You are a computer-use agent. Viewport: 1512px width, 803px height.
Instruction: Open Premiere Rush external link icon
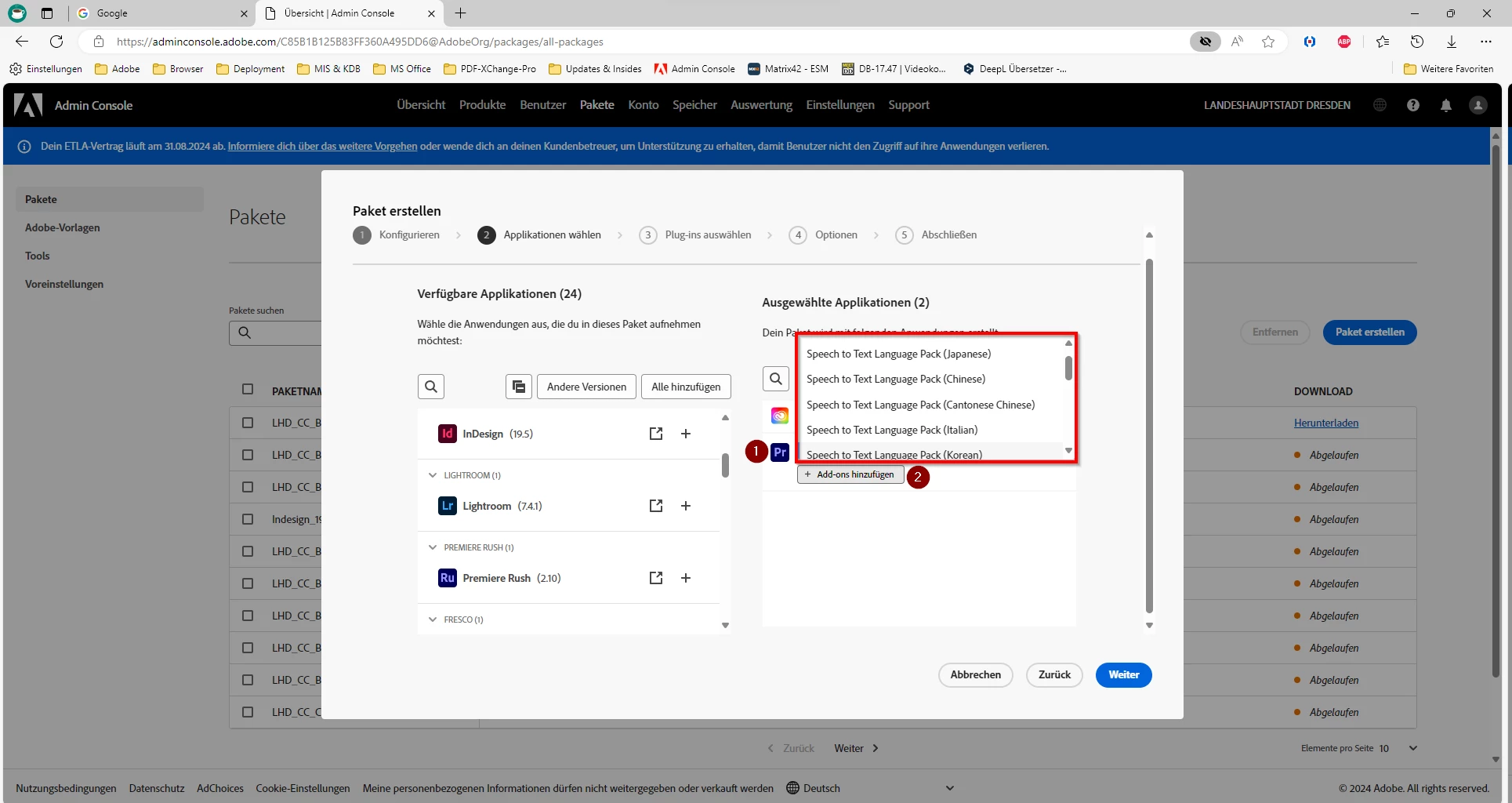[656, 578]
